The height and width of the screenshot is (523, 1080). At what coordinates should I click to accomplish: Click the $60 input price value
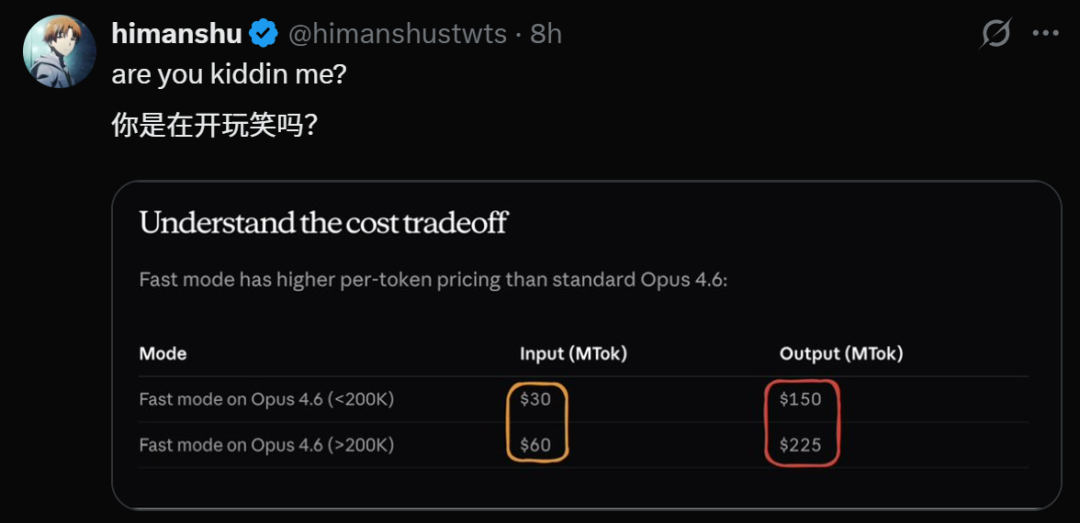[536, 445]
